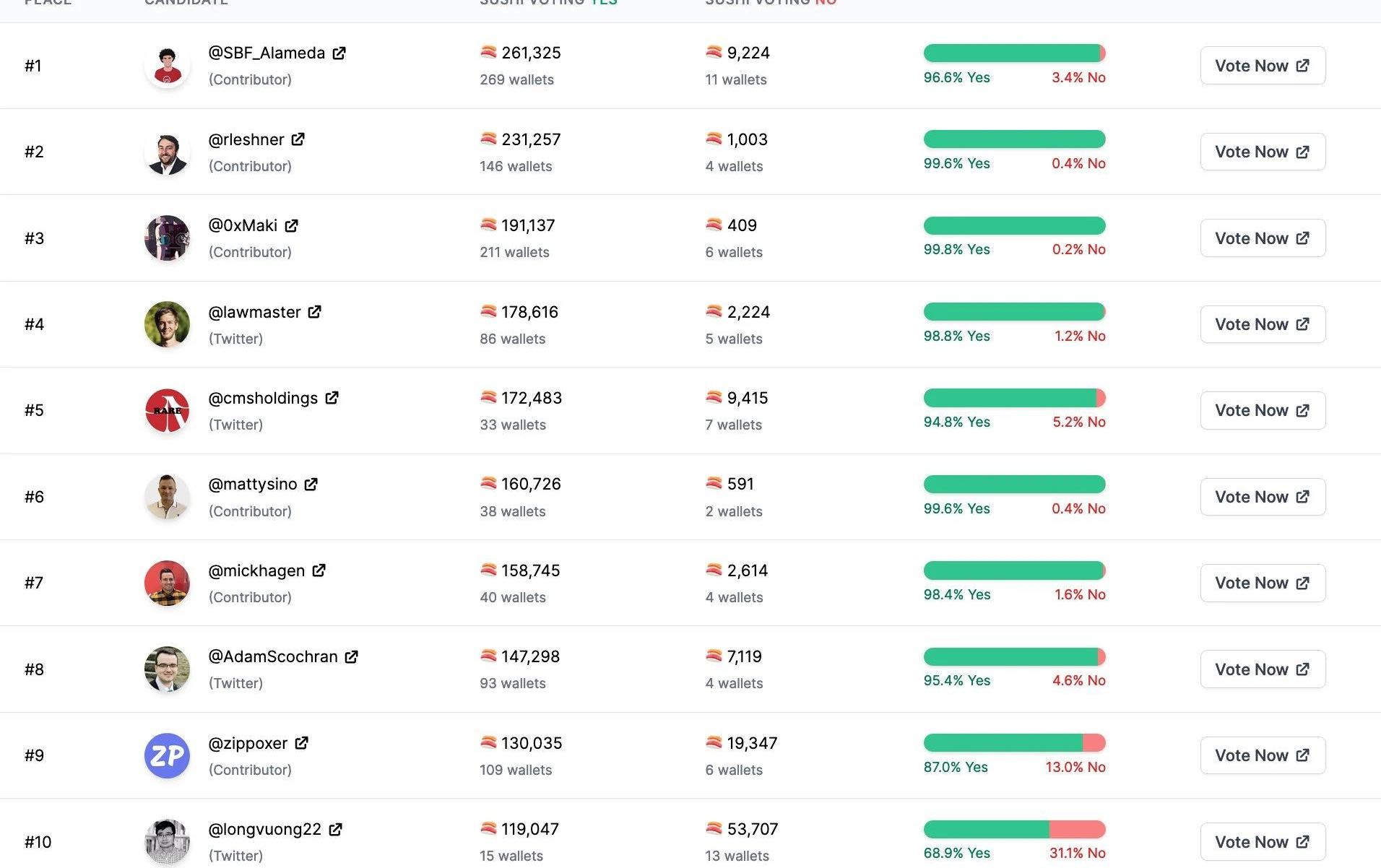Open the external link icon for @0xMaki

point(291,226)
